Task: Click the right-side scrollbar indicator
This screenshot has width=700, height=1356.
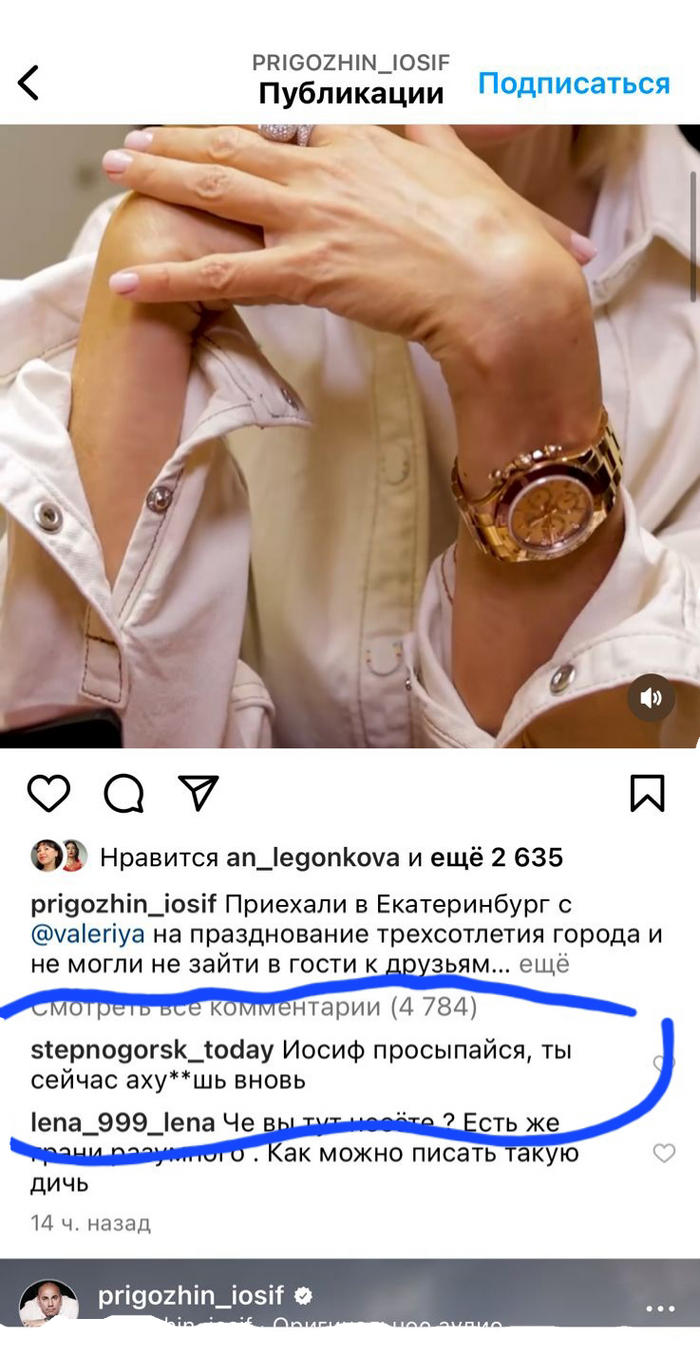Action: coord(693,235)
